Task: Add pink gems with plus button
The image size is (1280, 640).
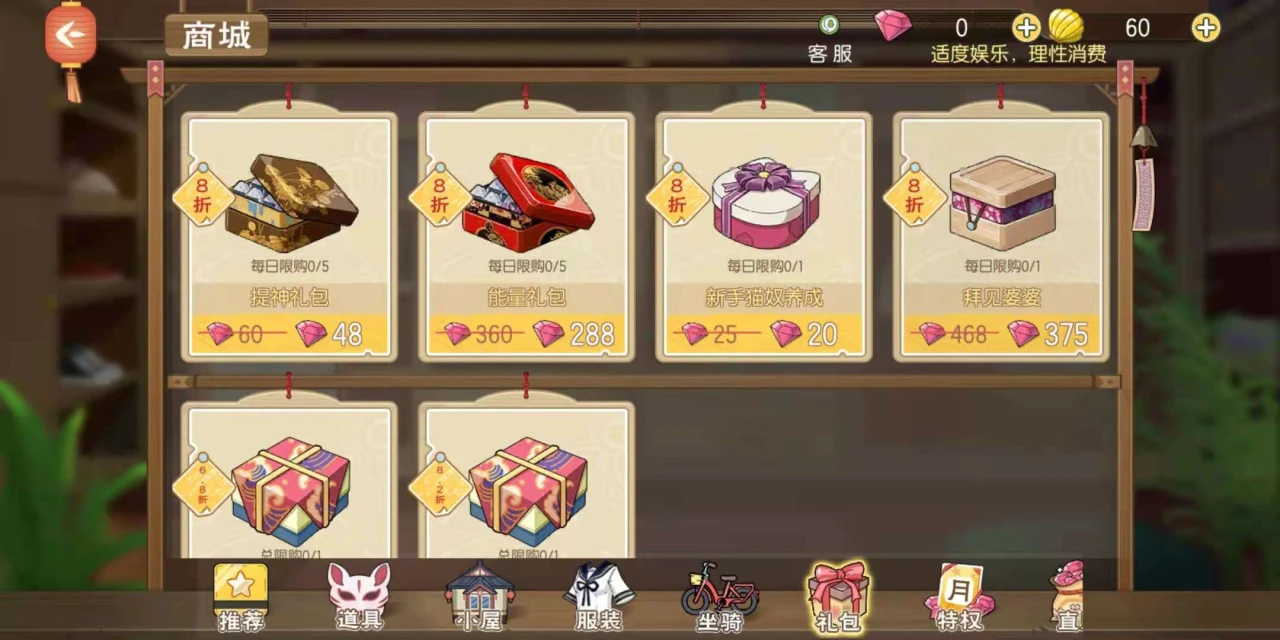Action: [x=1026, y=28]
